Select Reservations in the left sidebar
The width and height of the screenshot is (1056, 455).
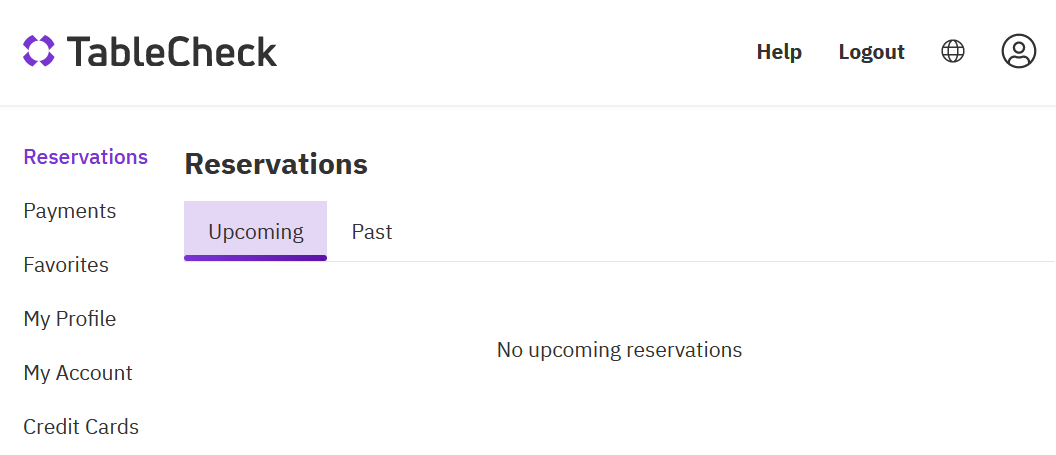coord(86,157)
